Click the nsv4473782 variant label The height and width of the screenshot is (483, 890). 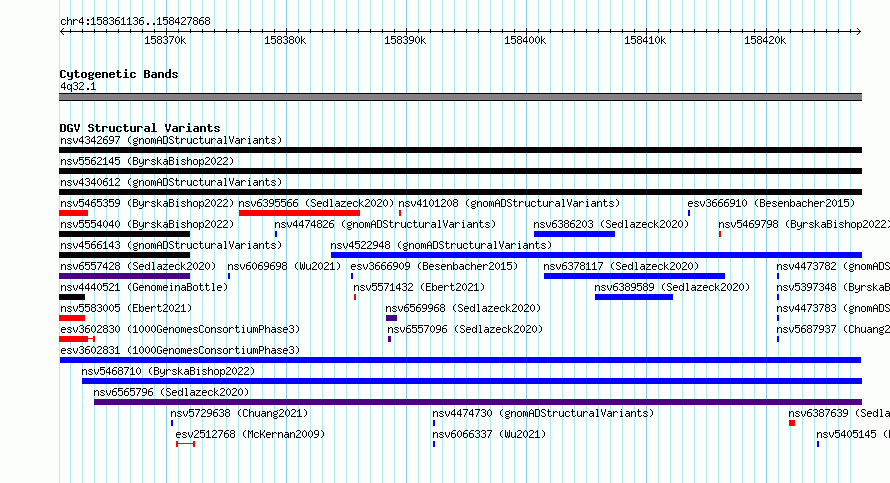pyautogui.click(x=833, y=266)
